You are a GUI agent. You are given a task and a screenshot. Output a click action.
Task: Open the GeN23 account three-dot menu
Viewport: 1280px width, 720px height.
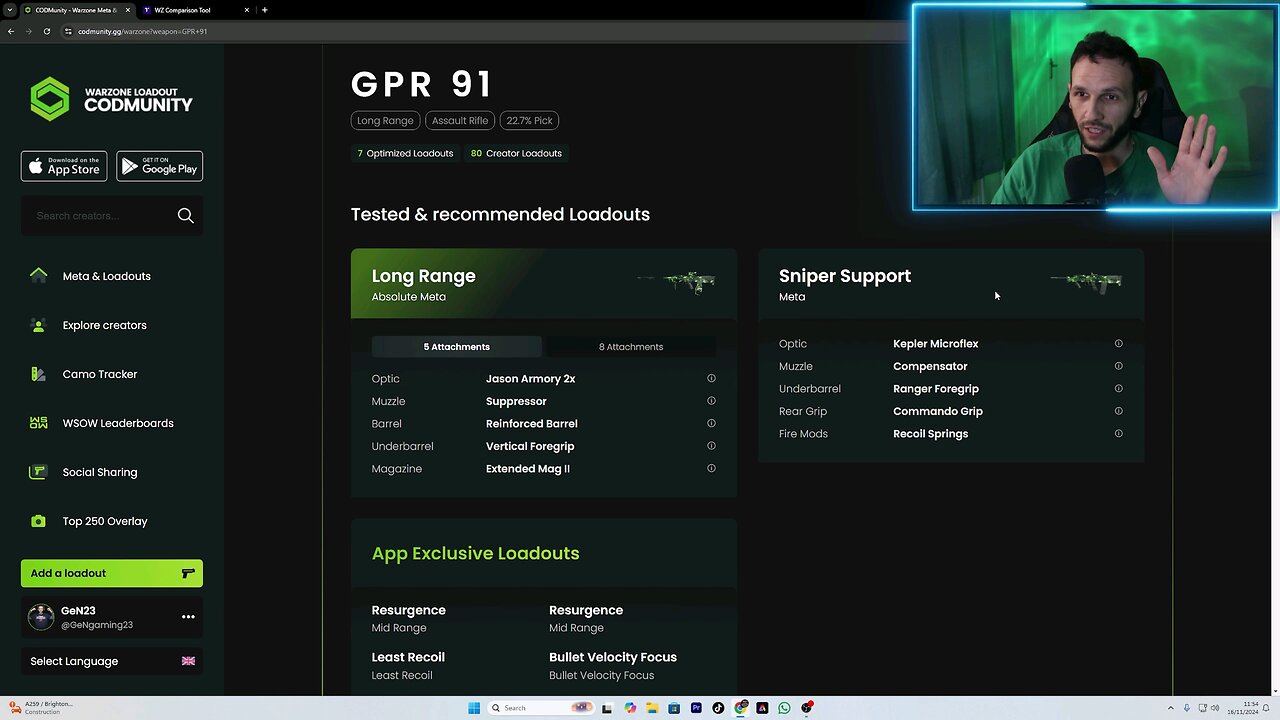point(188,617)
